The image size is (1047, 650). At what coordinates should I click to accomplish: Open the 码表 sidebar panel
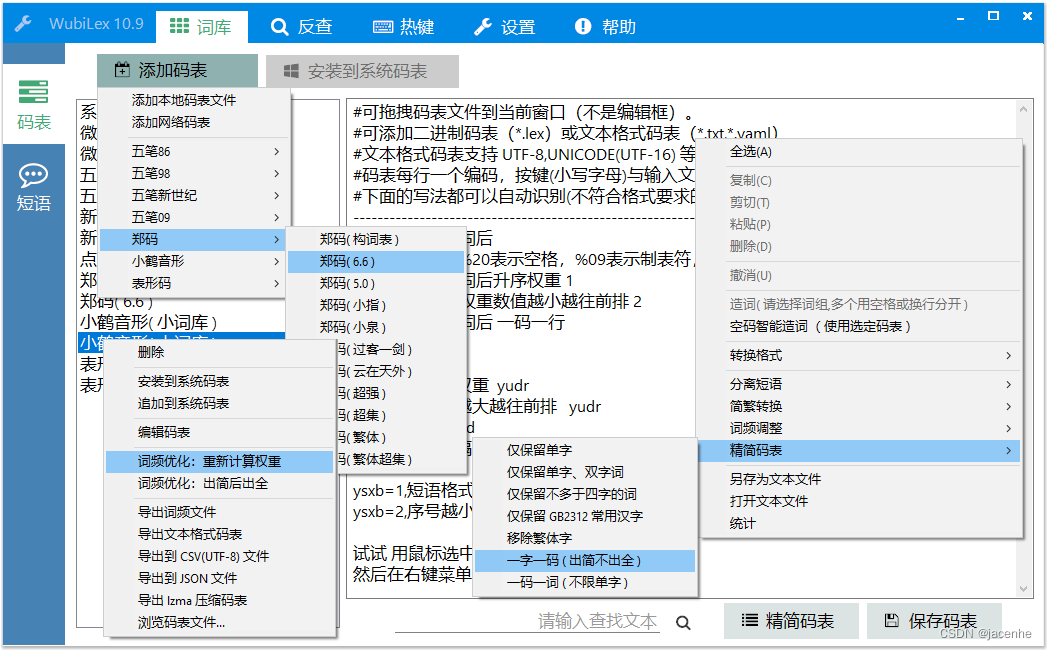tap(34, 105)
